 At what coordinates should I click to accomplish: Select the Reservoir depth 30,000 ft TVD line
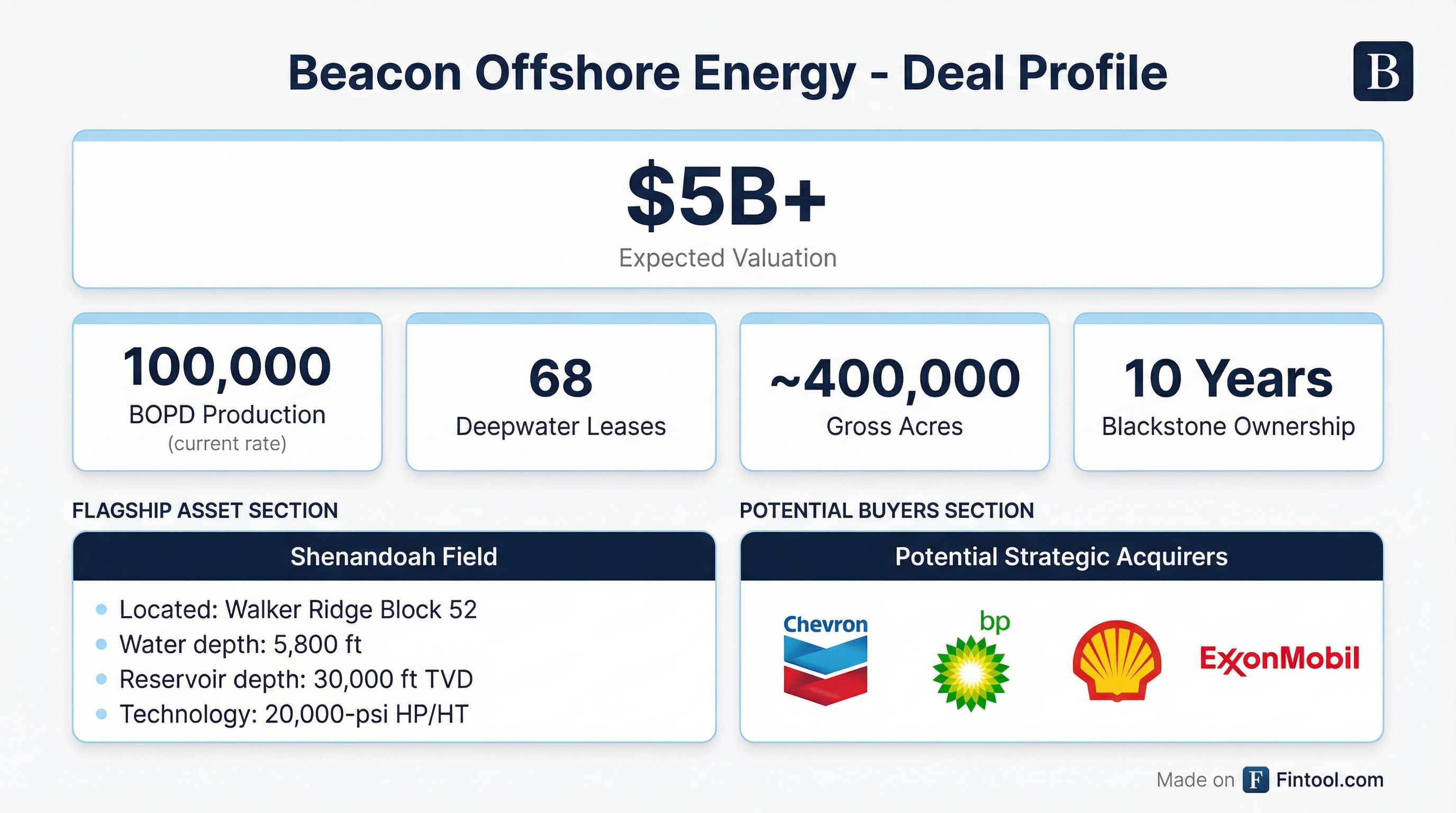tap(296, 679)
